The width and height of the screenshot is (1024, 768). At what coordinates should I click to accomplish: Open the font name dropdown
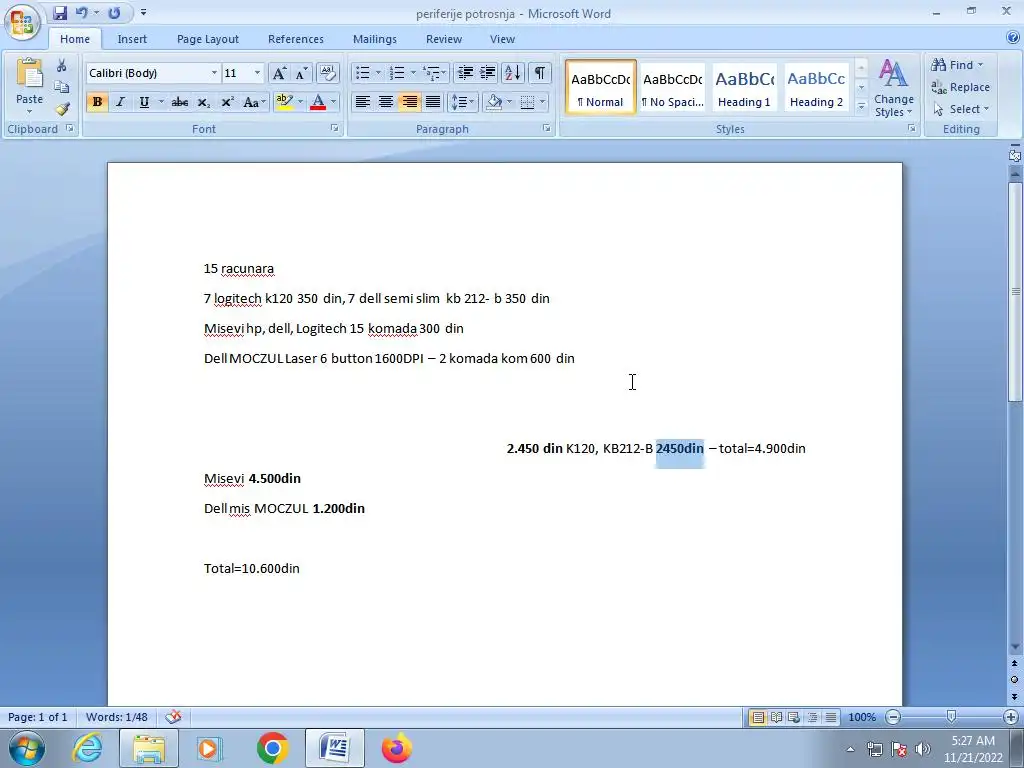point(214,73)
